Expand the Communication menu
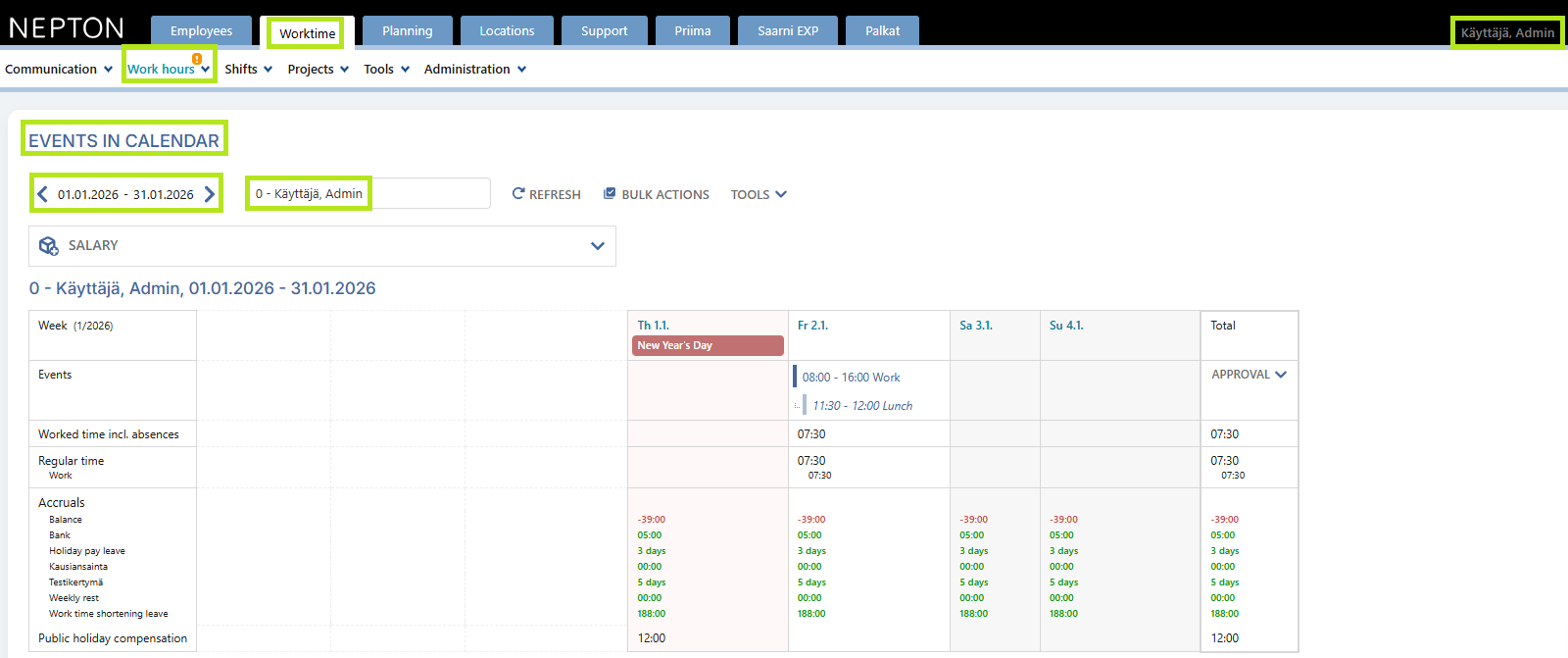 (59, 70)
